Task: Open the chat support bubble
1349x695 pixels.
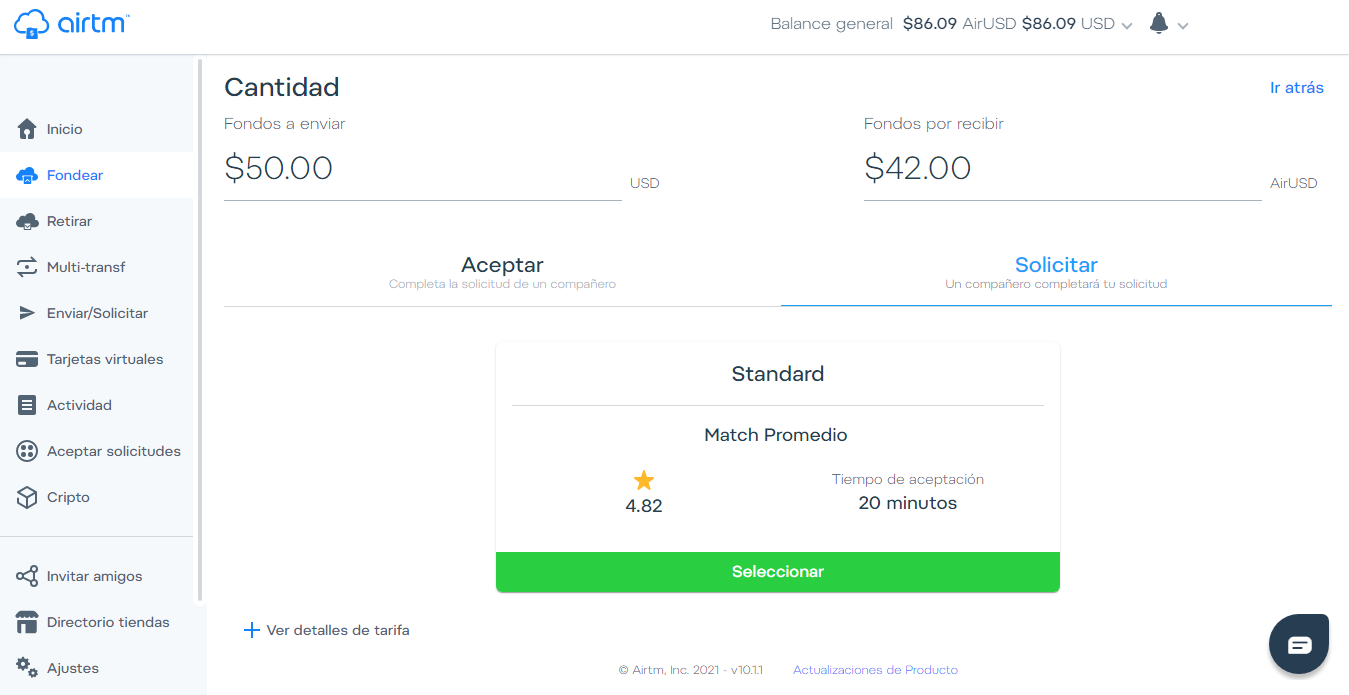Action: [x=1298, y=644]
